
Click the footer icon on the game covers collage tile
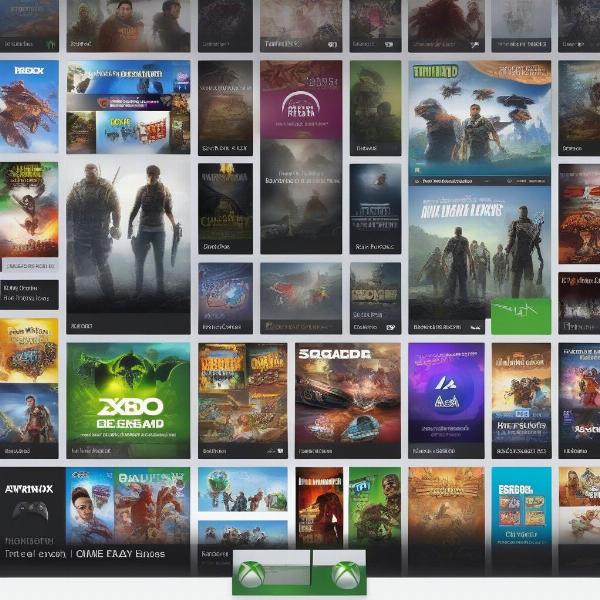[280, 451]
